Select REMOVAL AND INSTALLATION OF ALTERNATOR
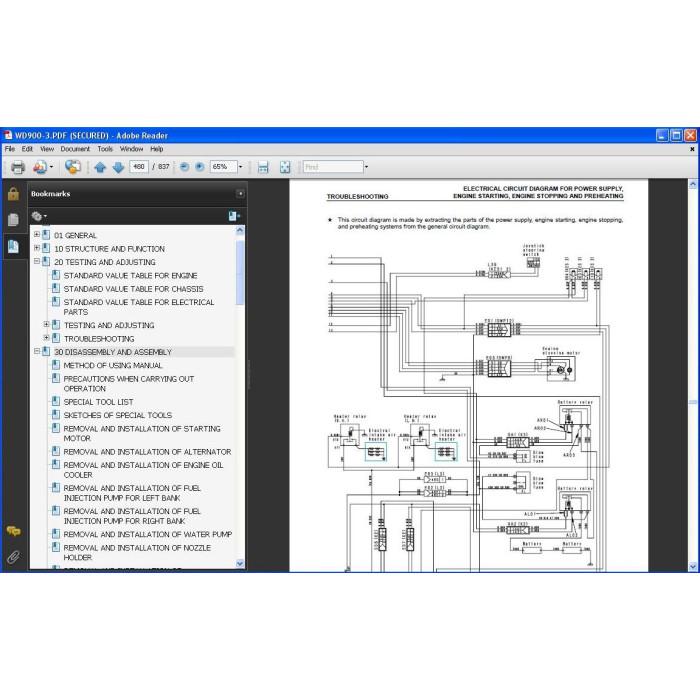 tap(147, 452)
